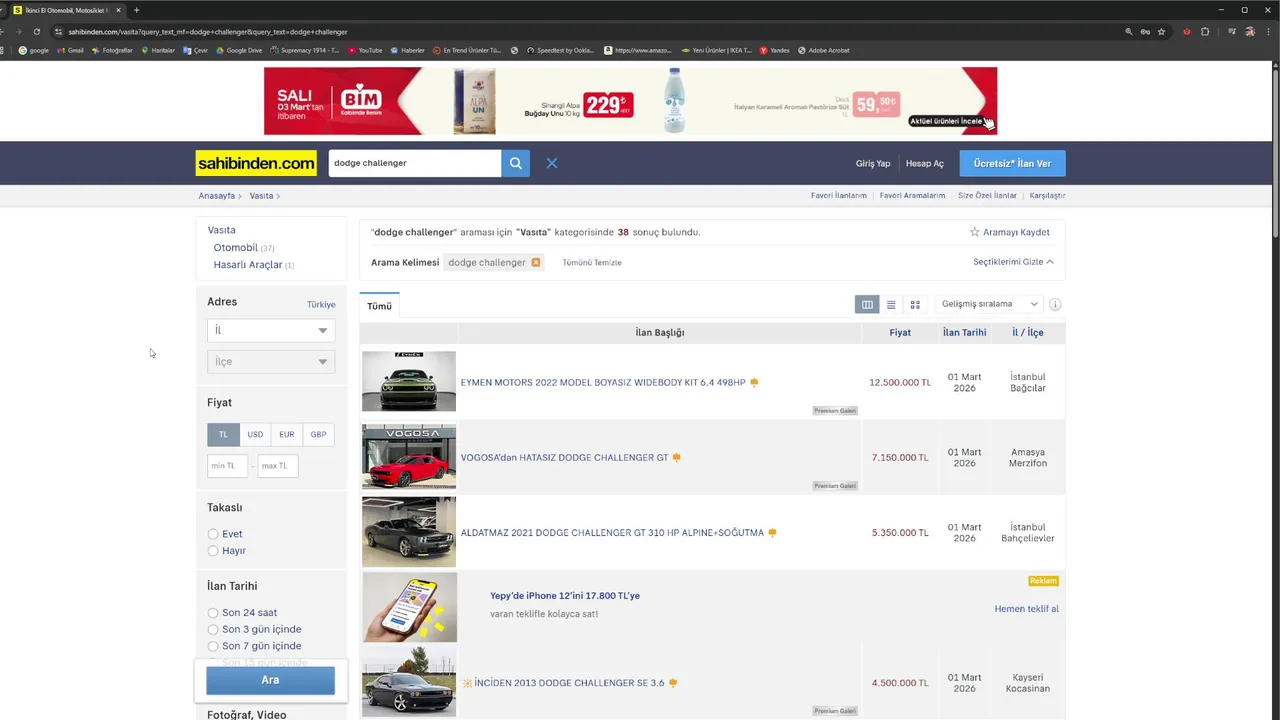
Task: Click the BİM banner advertisement
Action: (630, 101)
